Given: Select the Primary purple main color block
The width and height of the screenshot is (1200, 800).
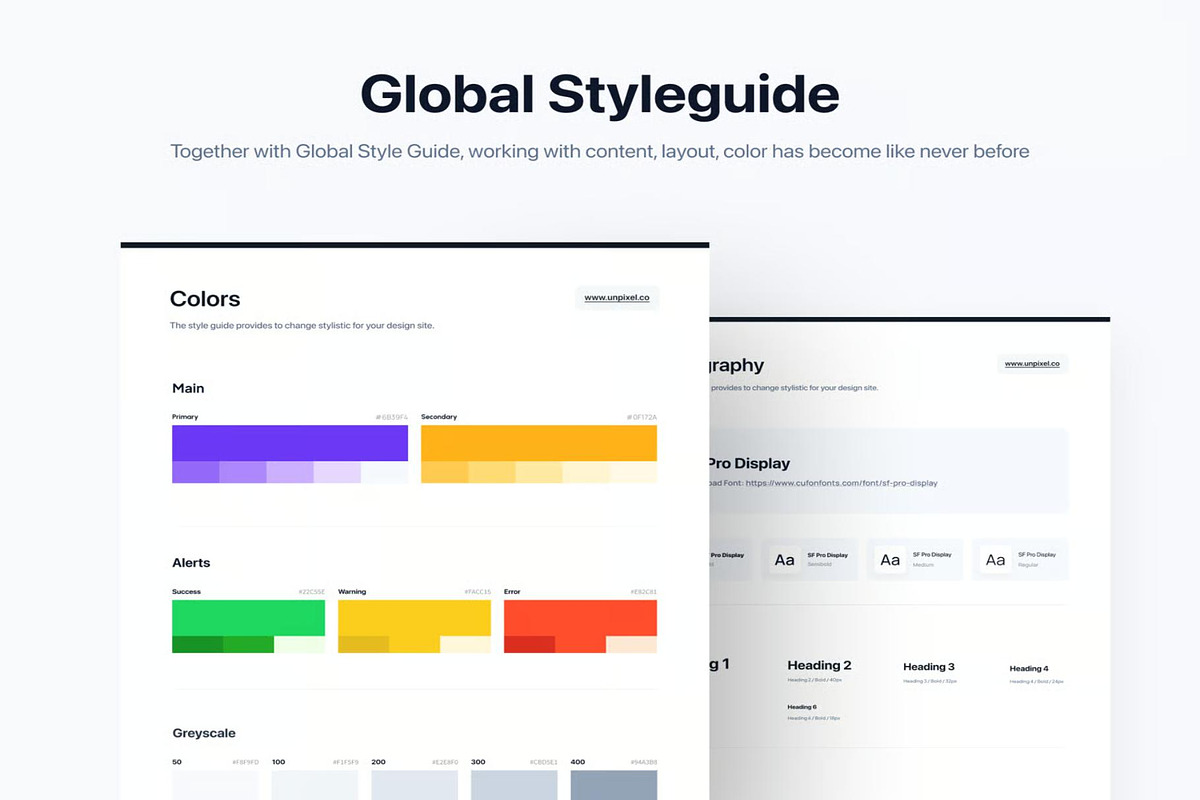Looking at the screenshot, I should (290, 443).
